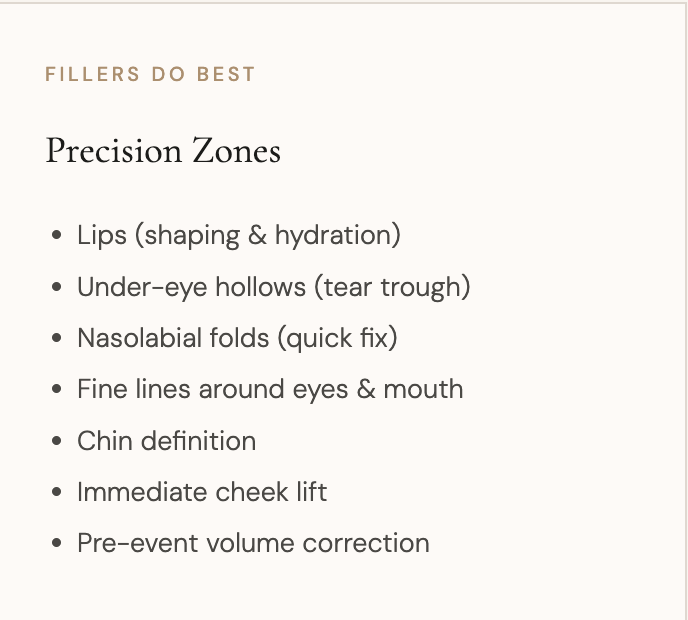Screen dimensions: 688x620
Task: Click the bullet next to "Nasolabial folds"
Action: [57, 339]
